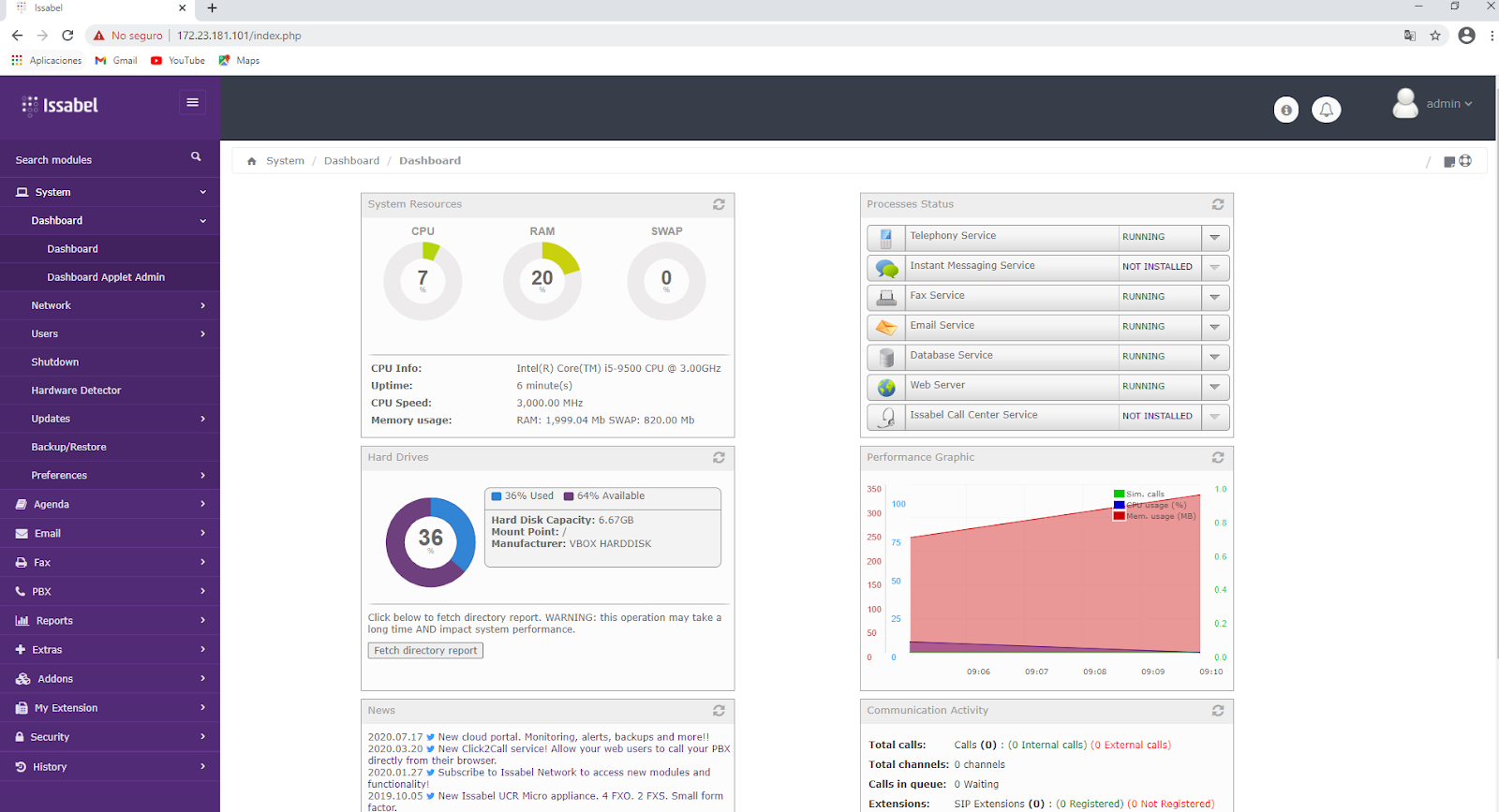Open the Gmail bookmark

116,60
